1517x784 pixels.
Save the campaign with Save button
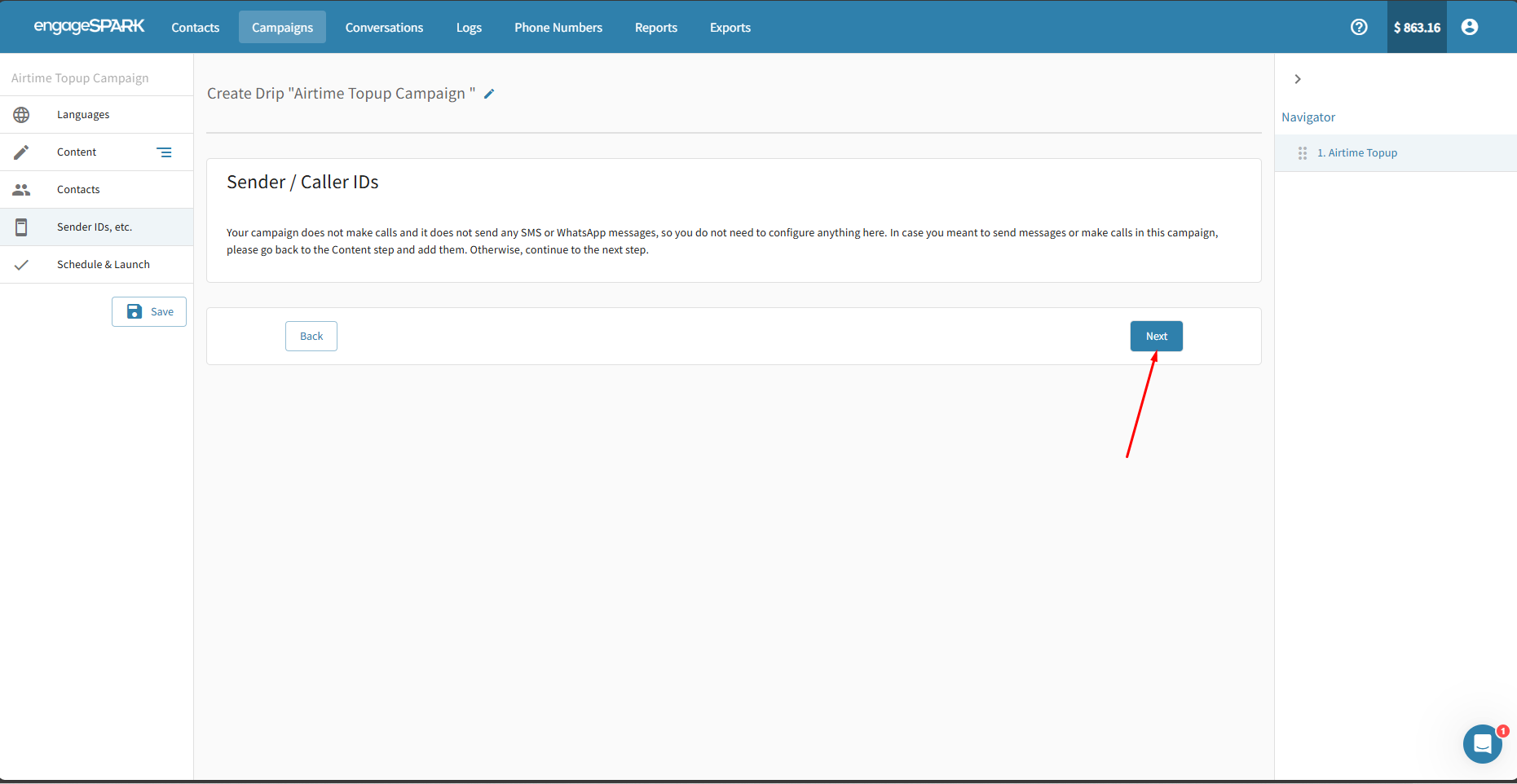[x=149, y=311]
